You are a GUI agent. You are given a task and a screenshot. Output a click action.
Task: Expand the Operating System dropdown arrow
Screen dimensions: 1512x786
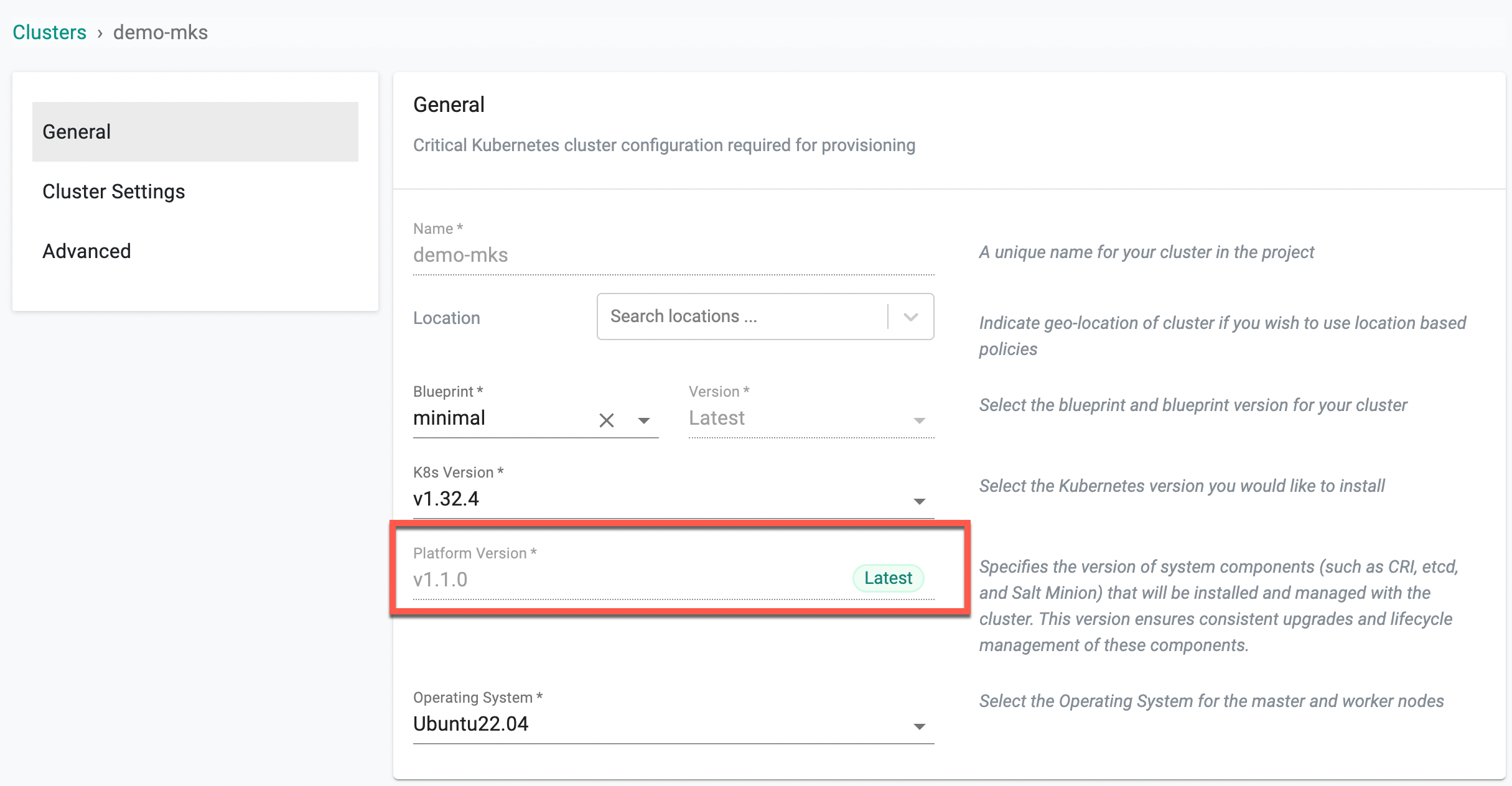[919, 726]
